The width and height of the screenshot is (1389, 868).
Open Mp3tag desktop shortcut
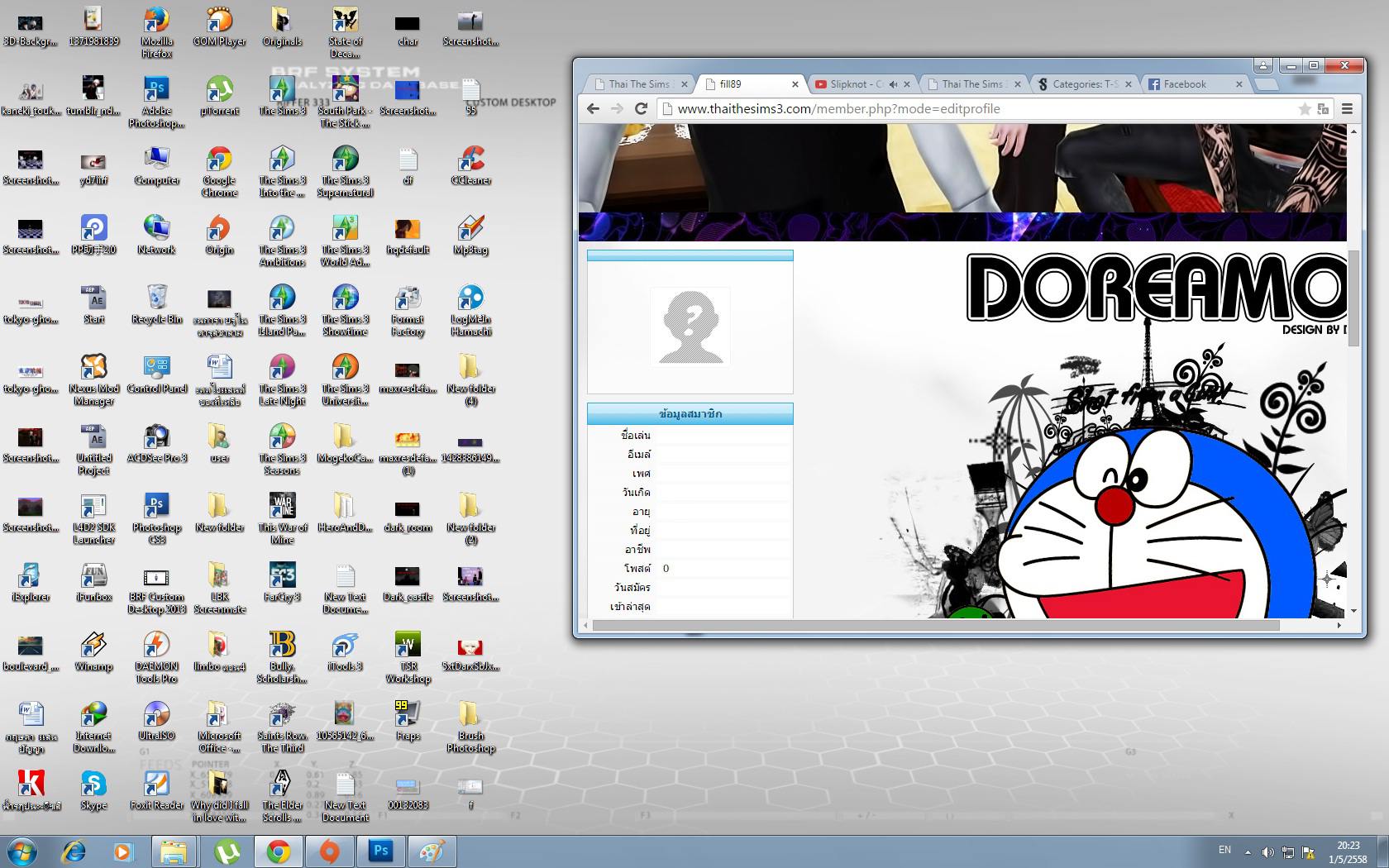point(470,236)
